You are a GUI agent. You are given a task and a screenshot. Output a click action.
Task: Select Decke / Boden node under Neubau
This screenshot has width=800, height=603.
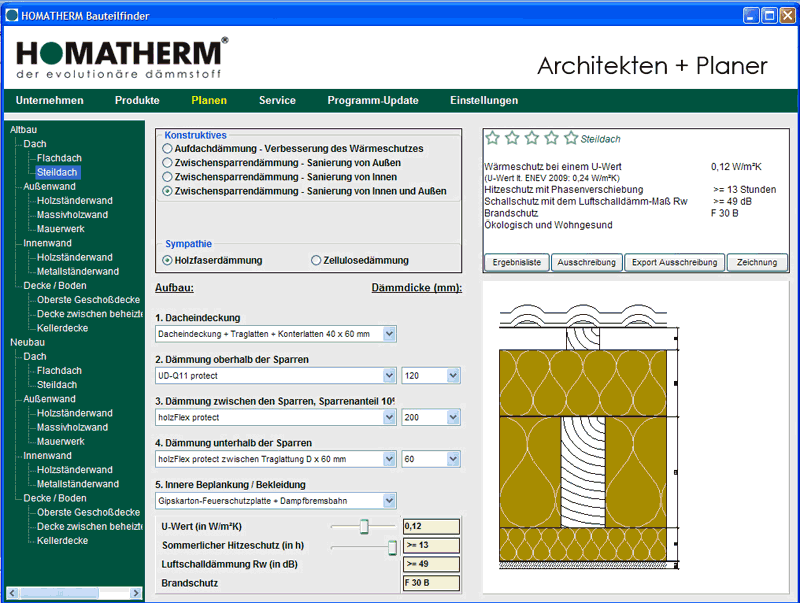tap(55, 498)
